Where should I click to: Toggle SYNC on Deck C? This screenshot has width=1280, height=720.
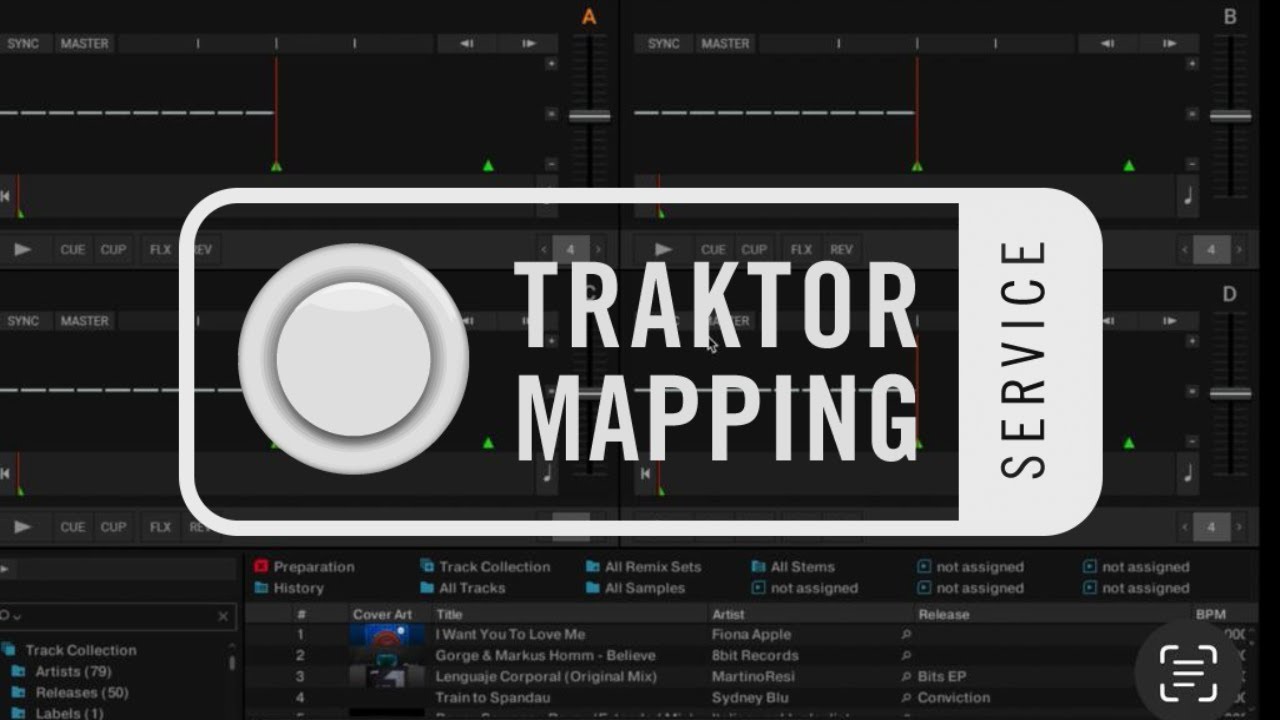click(x=23, y=321)
